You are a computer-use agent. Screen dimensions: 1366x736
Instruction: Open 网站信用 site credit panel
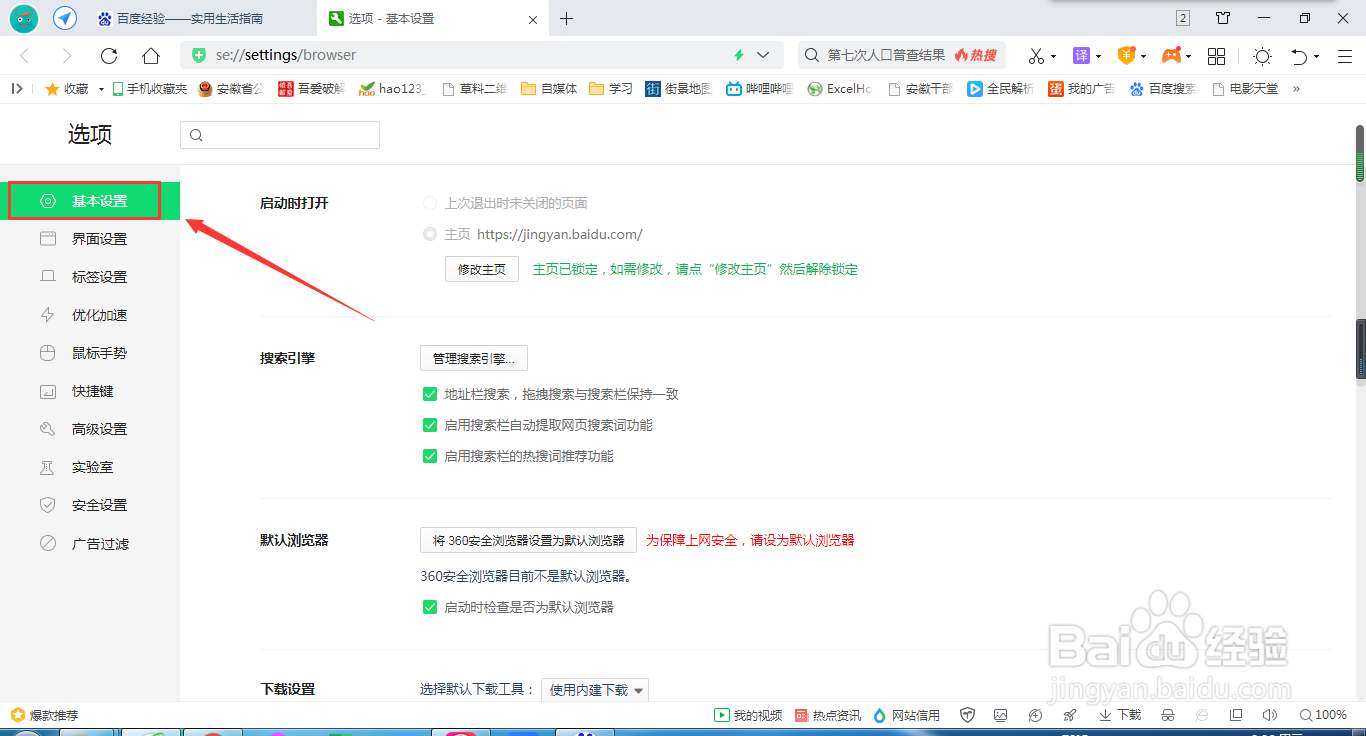pyautogui.click(x=905, y=714)
